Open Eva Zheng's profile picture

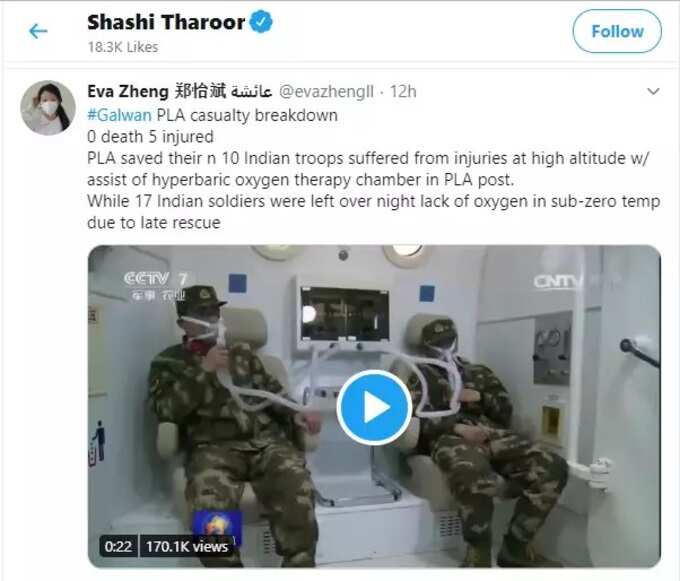[48, 108]
